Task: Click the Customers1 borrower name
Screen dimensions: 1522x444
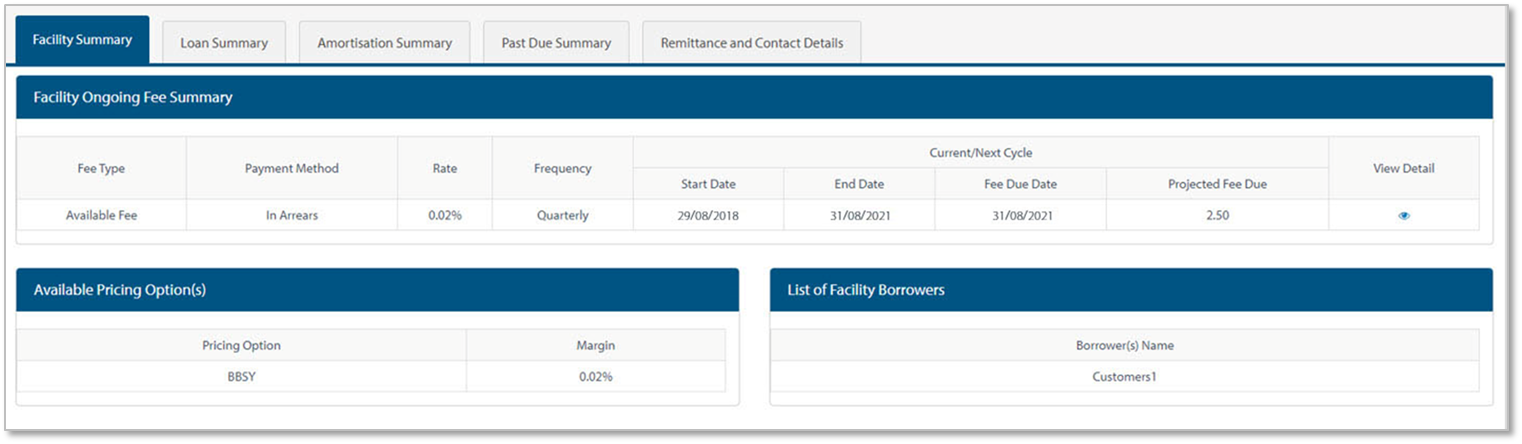Action: coord(1124,377)
